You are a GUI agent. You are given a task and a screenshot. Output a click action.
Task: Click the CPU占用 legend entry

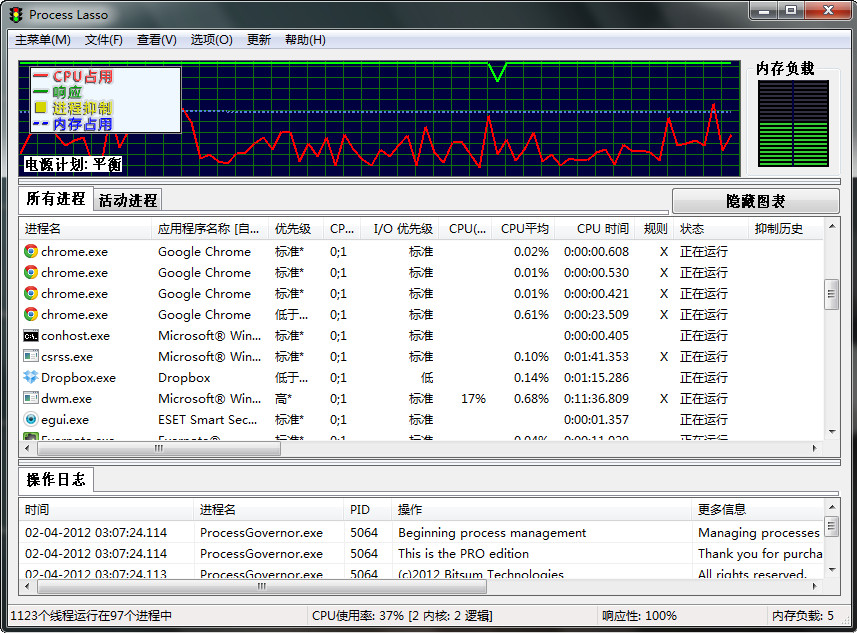coord(72,77)
